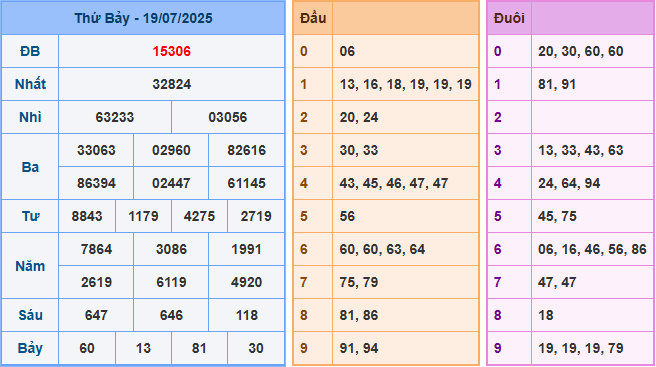Image resolution: width=656 pixels, height=367 pixels.
Task: Select Đầu row 6 values 60, 60, 63, 64
Action: [x=382, y=249]
